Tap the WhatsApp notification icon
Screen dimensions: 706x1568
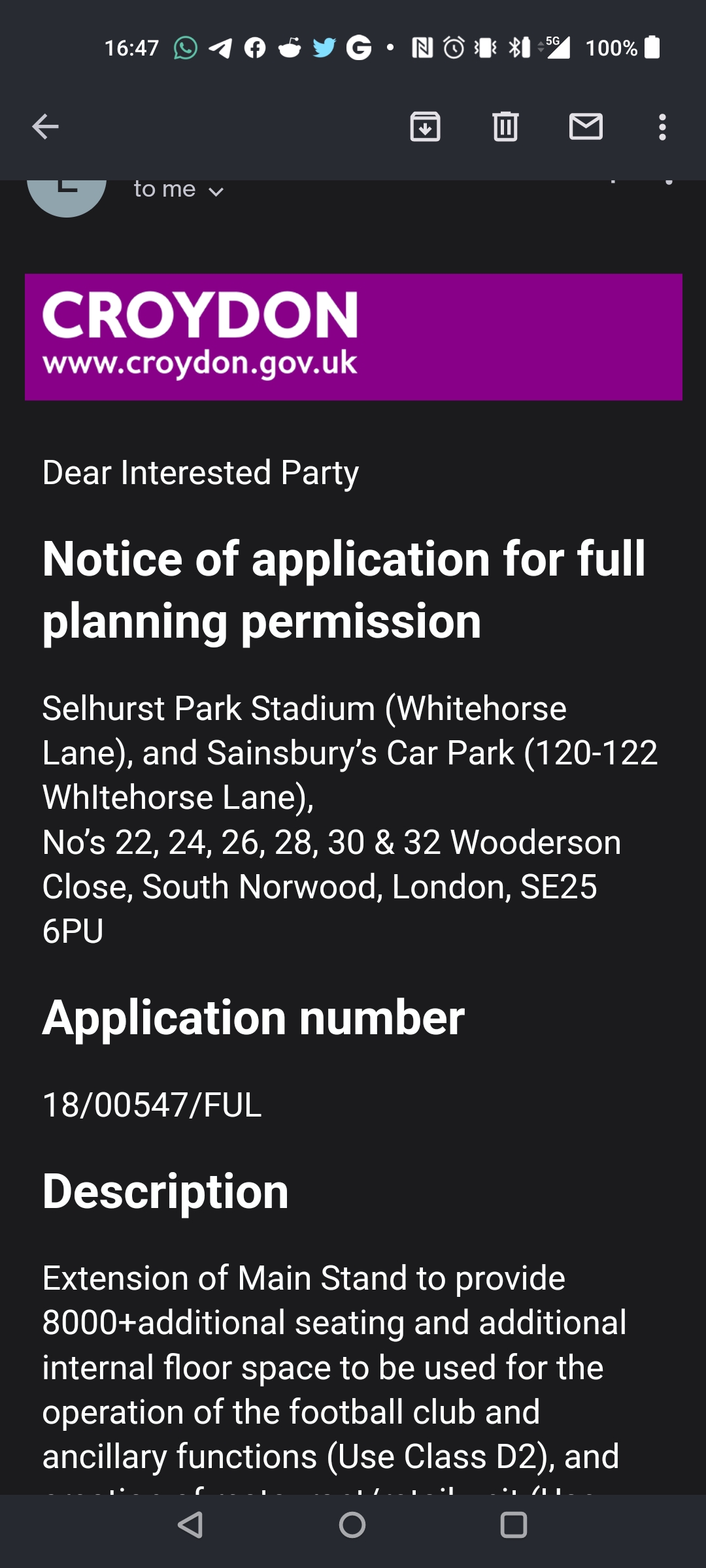coord(186,48)
